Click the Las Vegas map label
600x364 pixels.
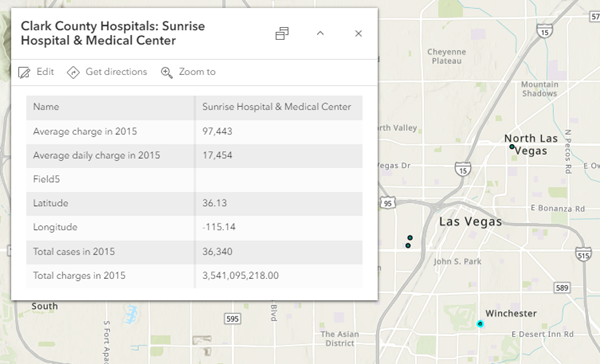click(470, 222)
